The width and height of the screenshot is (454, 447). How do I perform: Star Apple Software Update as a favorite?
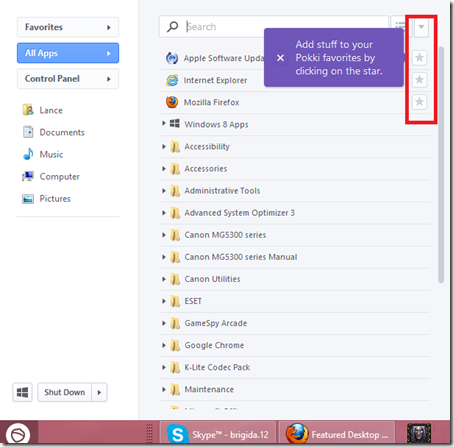coord(419,58)
